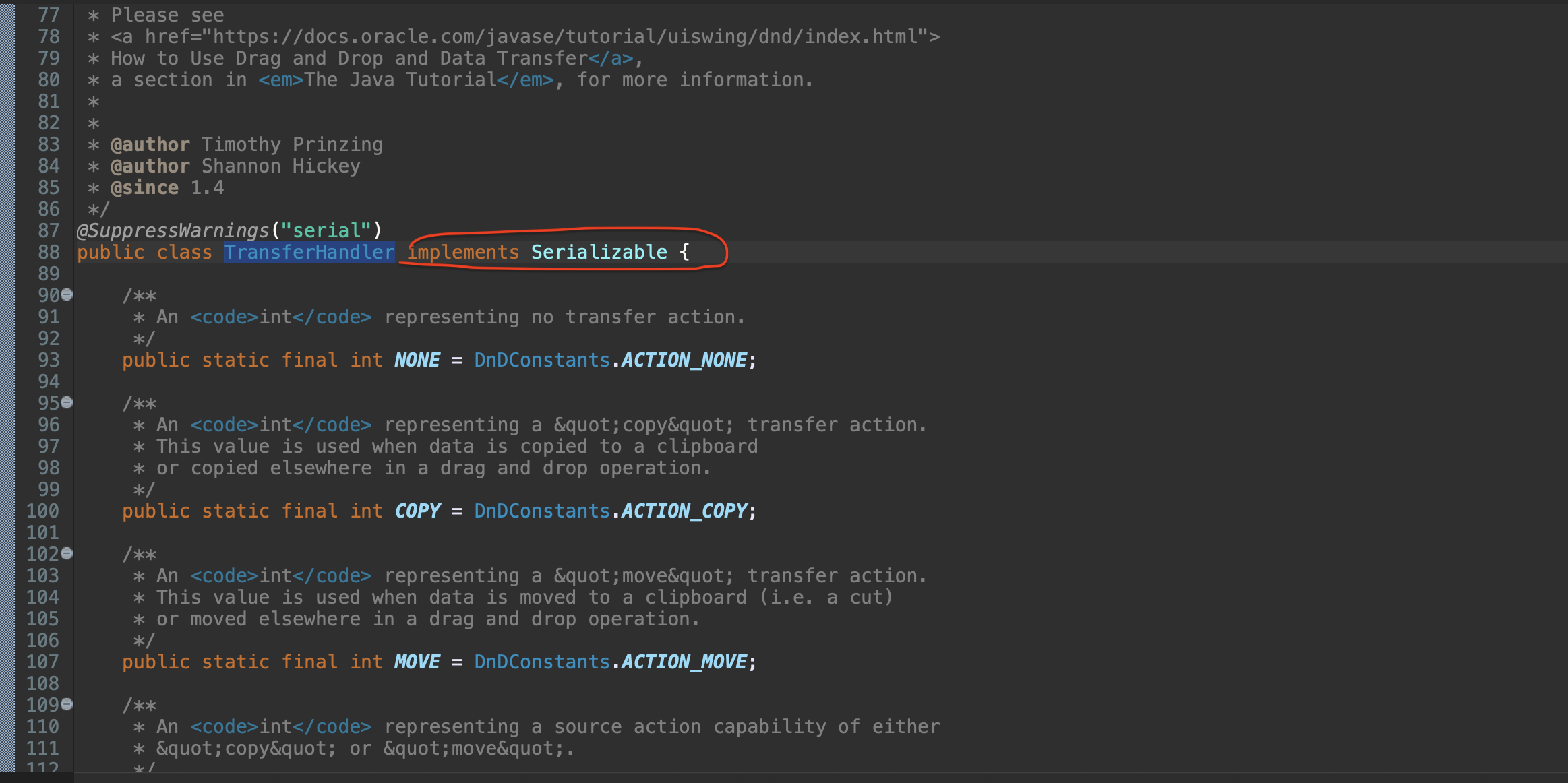
Task: Collapse the comment block starting at line 109
Action: pos(67,704)
